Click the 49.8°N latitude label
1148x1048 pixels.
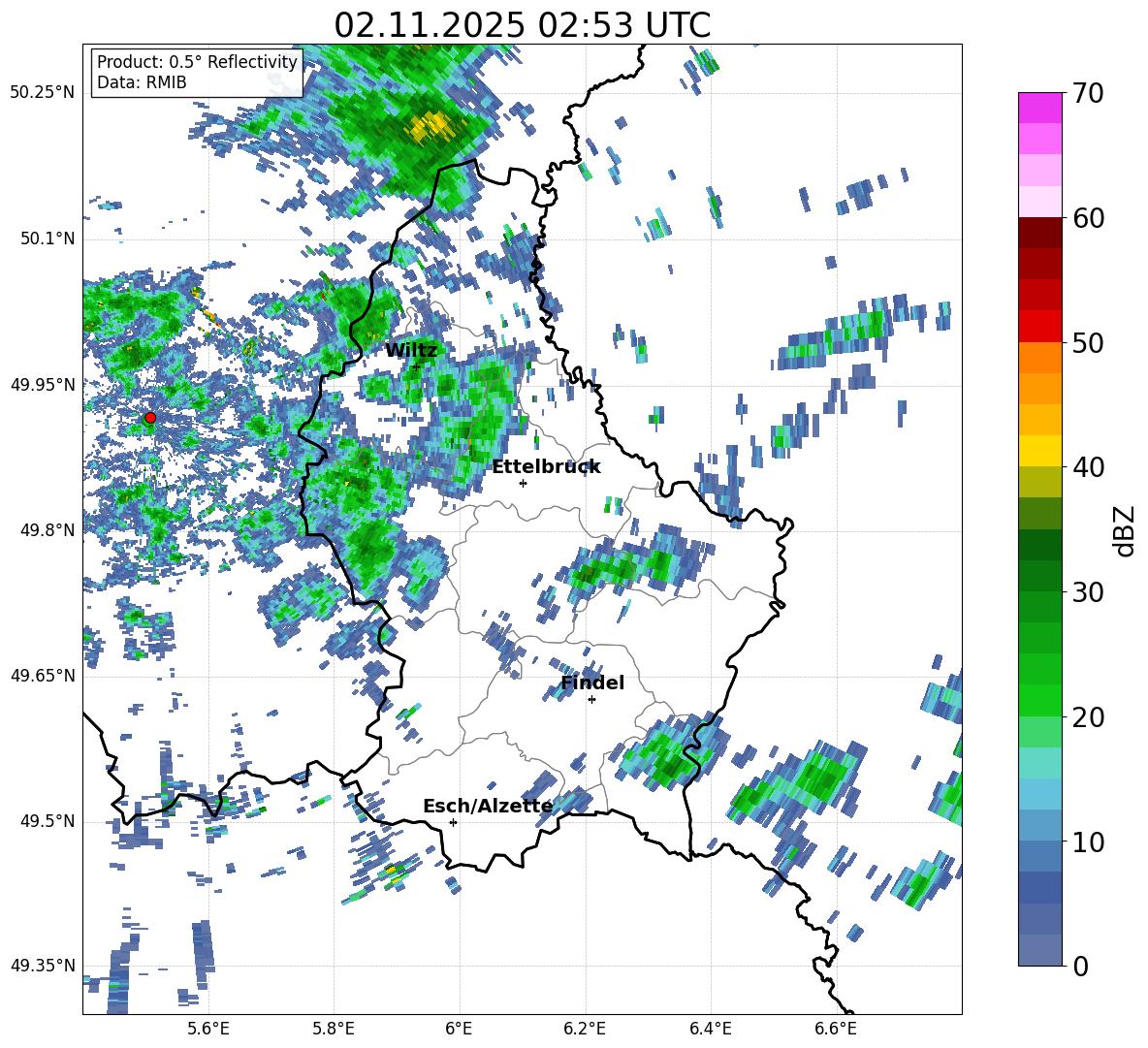click(47, 530)
